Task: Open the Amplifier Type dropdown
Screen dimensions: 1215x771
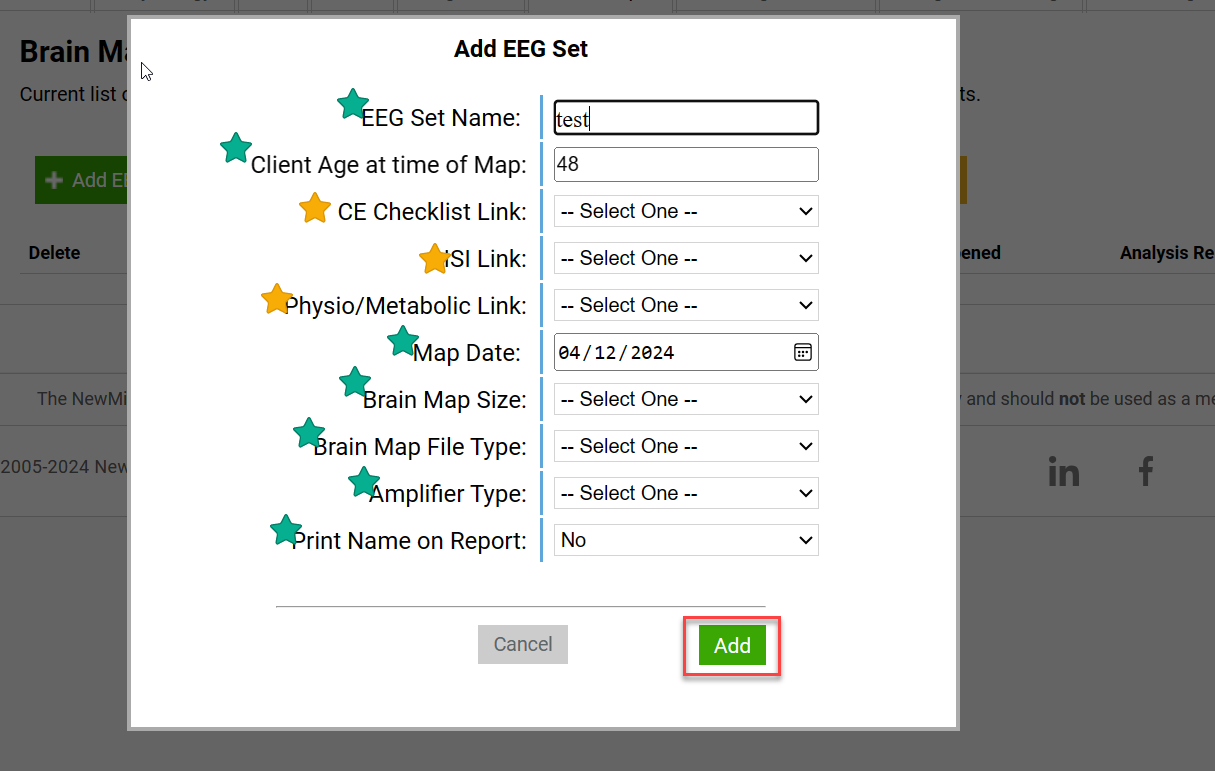Action: pyautogui.click(x=686, y=493)
